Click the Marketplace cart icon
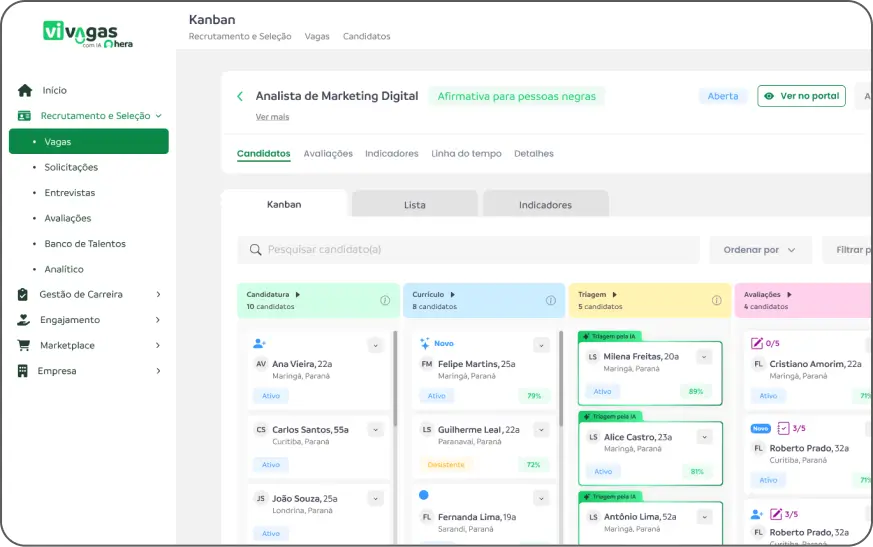This screenshot has height=547, width=873. coord(24,345)
